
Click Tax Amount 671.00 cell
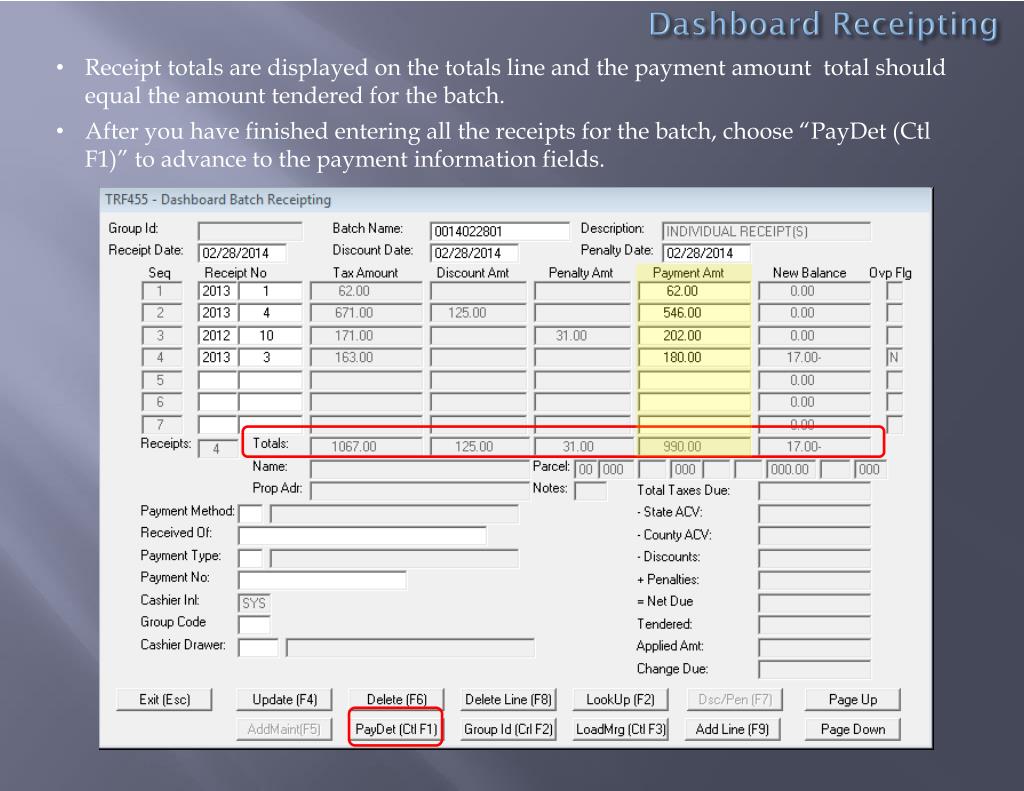(366, 314)
